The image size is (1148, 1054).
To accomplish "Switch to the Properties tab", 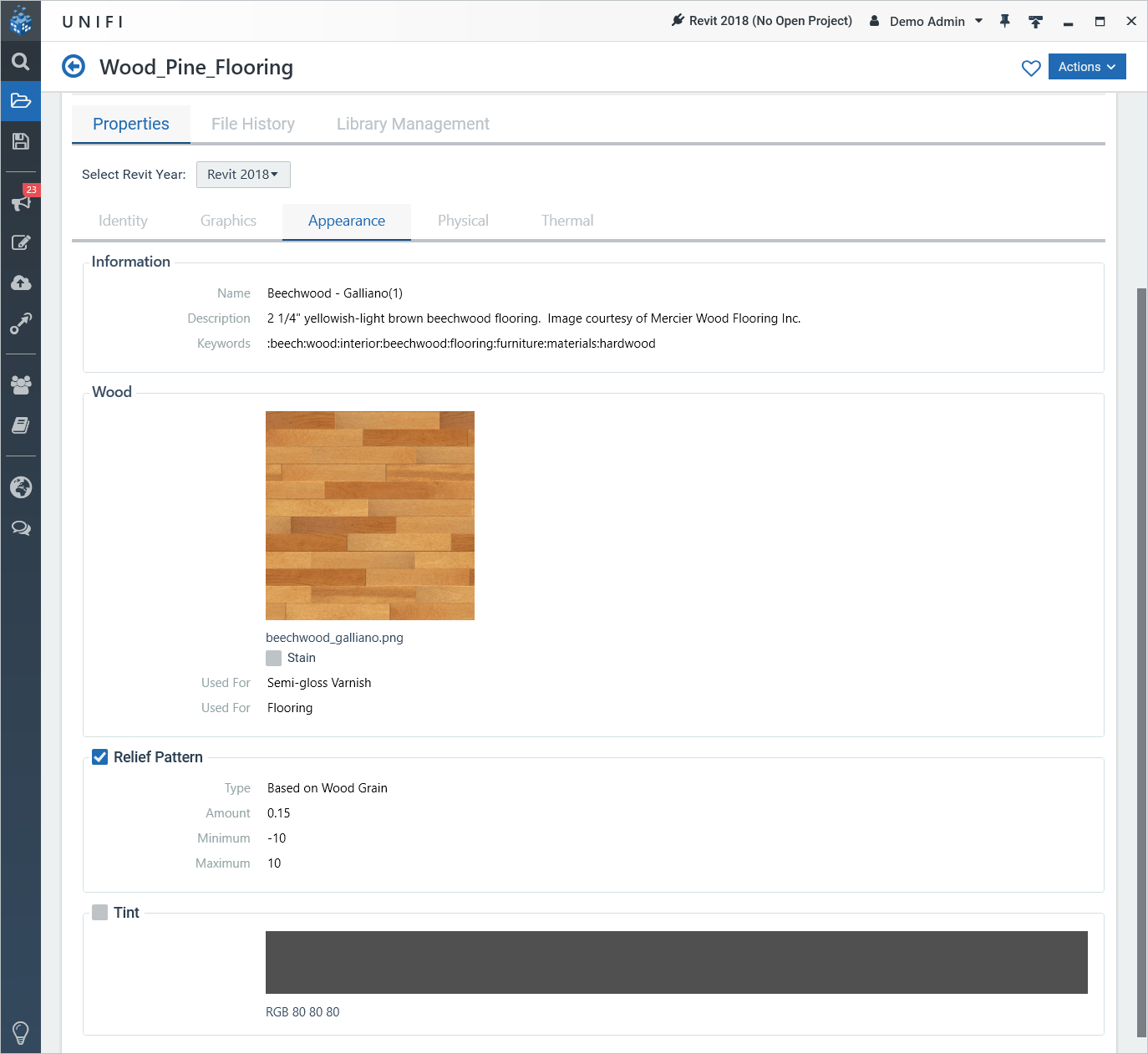I will pos(131,124).
